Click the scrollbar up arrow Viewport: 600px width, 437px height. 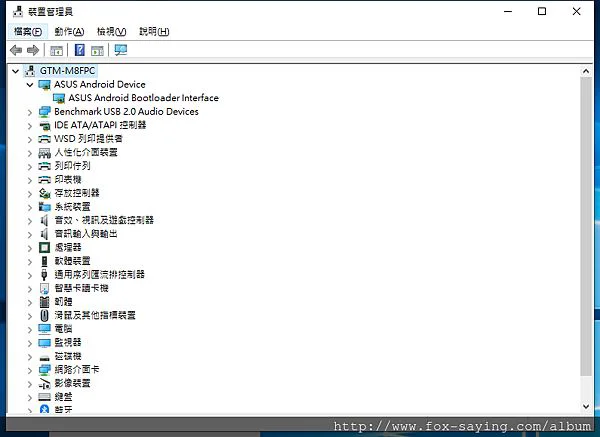586,71
